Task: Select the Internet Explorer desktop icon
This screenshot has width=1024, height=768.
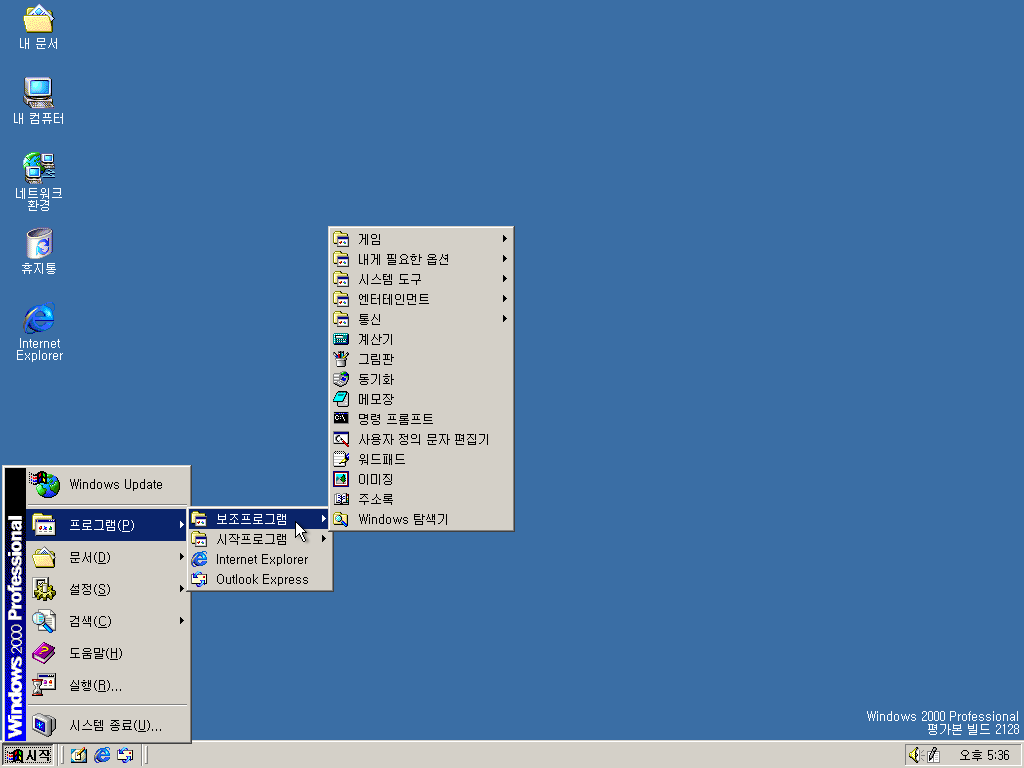Action: coord(39,332)
